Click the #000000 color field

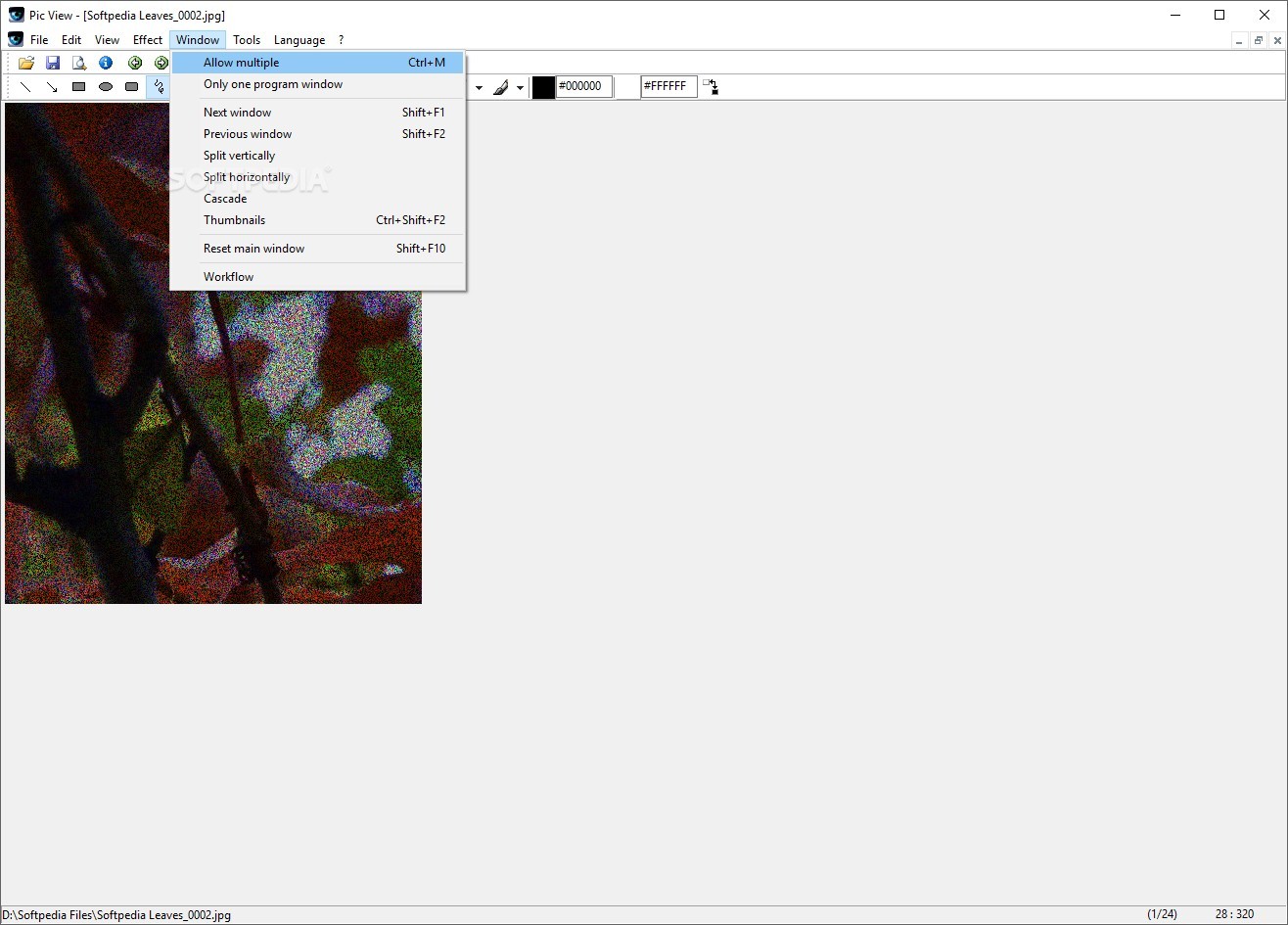pos(584,86)
